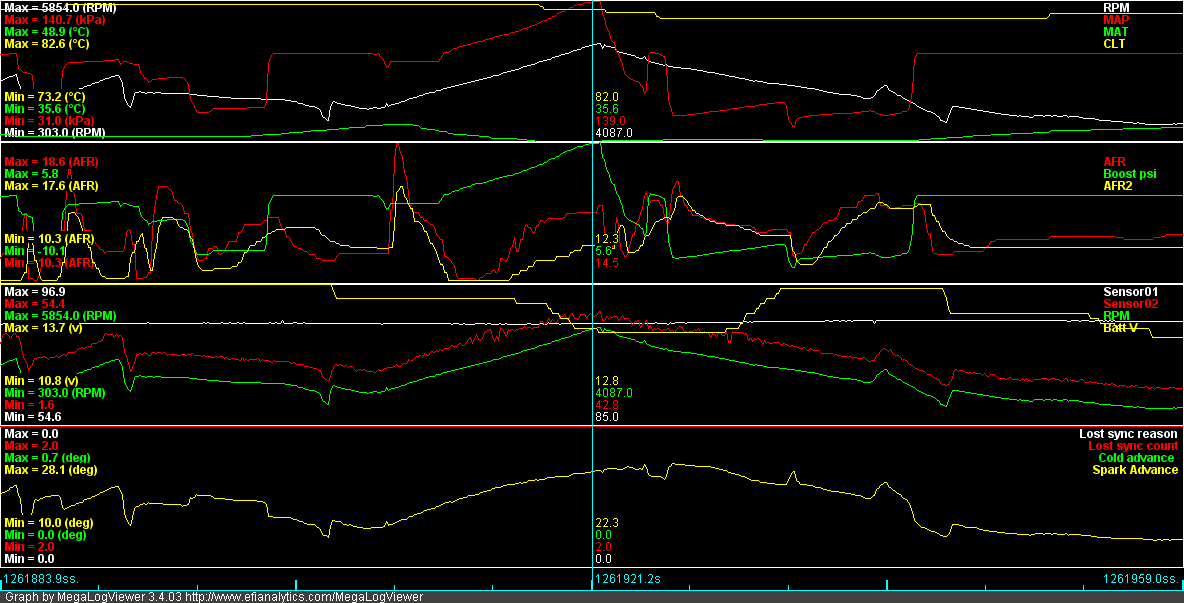Select the Cold advance legend label
The height and width of the screenshot is (603, 1184).
[1136, 458]
